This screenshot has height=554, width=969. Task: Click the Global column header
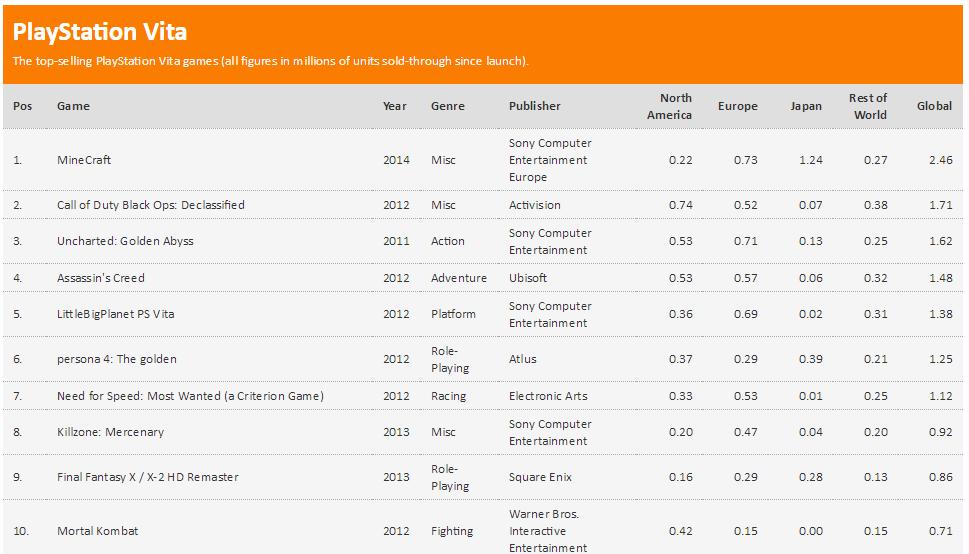pyautogui.click(x=934, y=106)
